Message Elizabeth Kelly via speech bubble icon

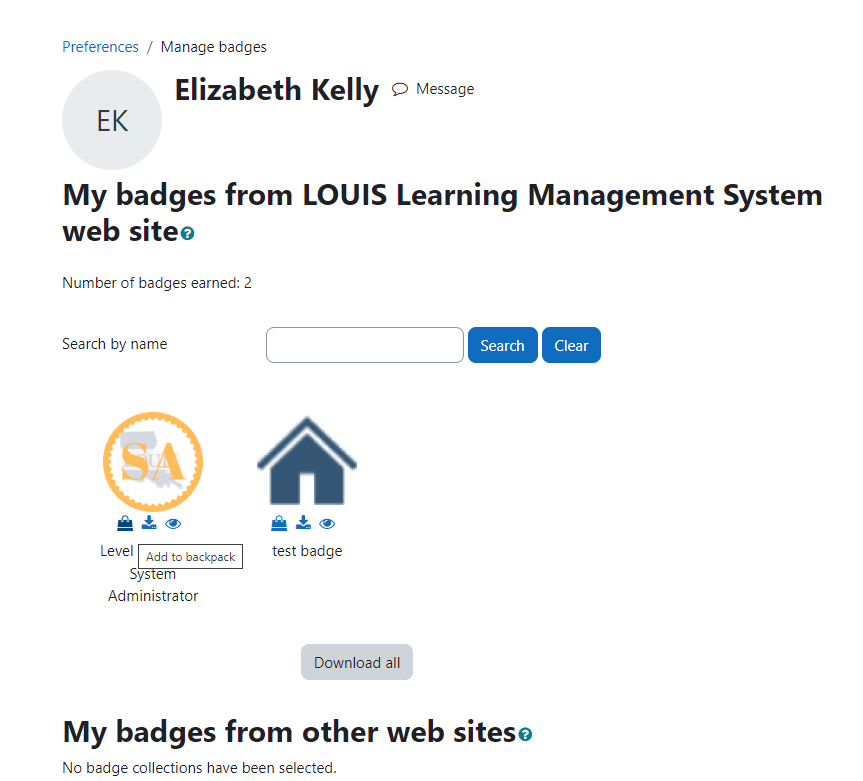click(x=400, y=89)
